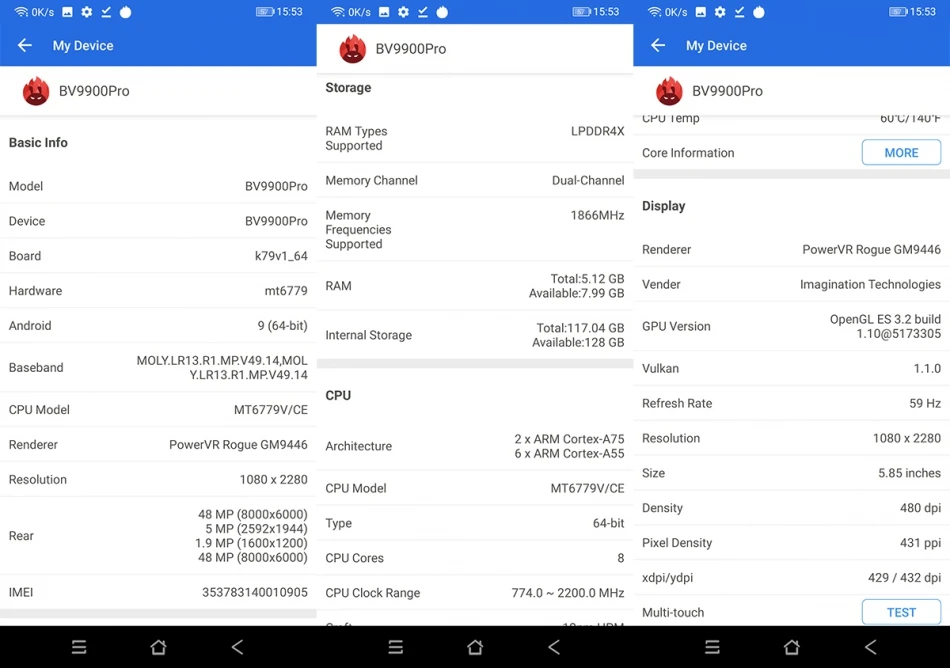Tap Wi-Fi icon in left screen status bar

tap(21, 12)
